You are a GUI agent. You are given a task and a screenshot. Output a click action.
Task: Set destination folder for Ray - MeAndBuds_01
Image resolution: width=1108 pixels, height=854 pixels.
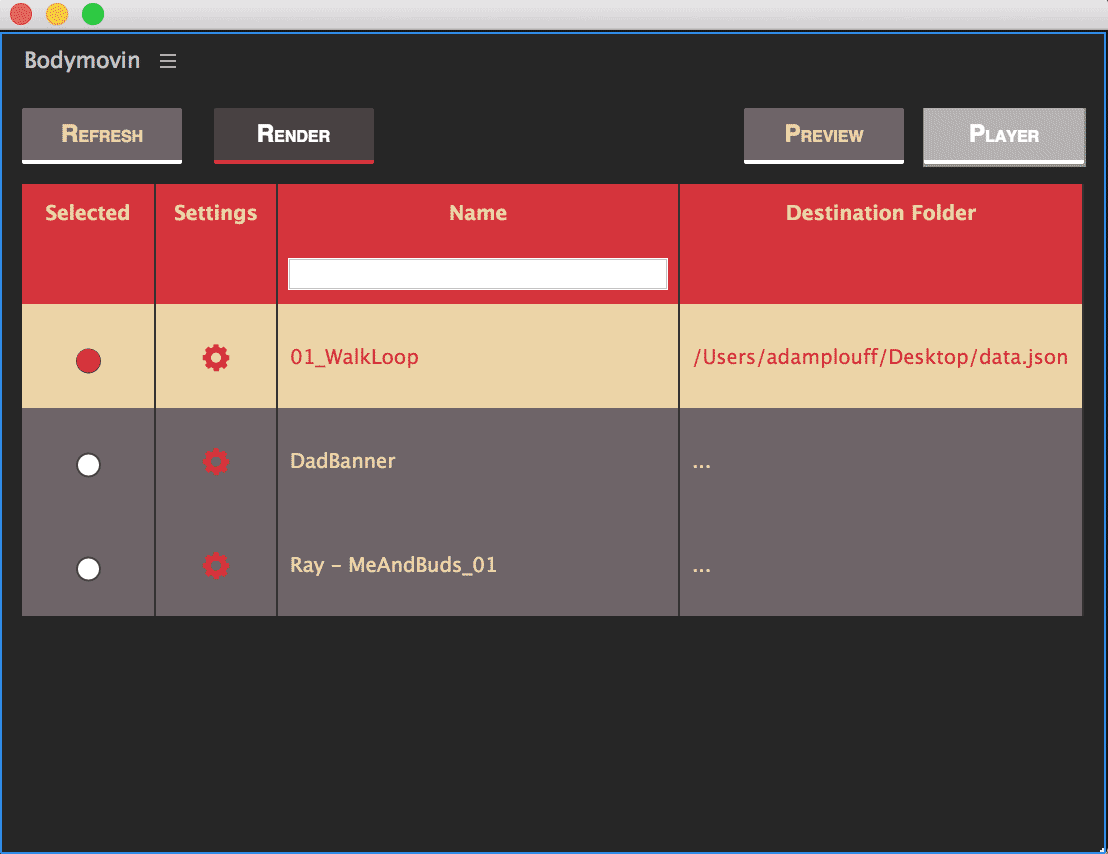point(702,568)
